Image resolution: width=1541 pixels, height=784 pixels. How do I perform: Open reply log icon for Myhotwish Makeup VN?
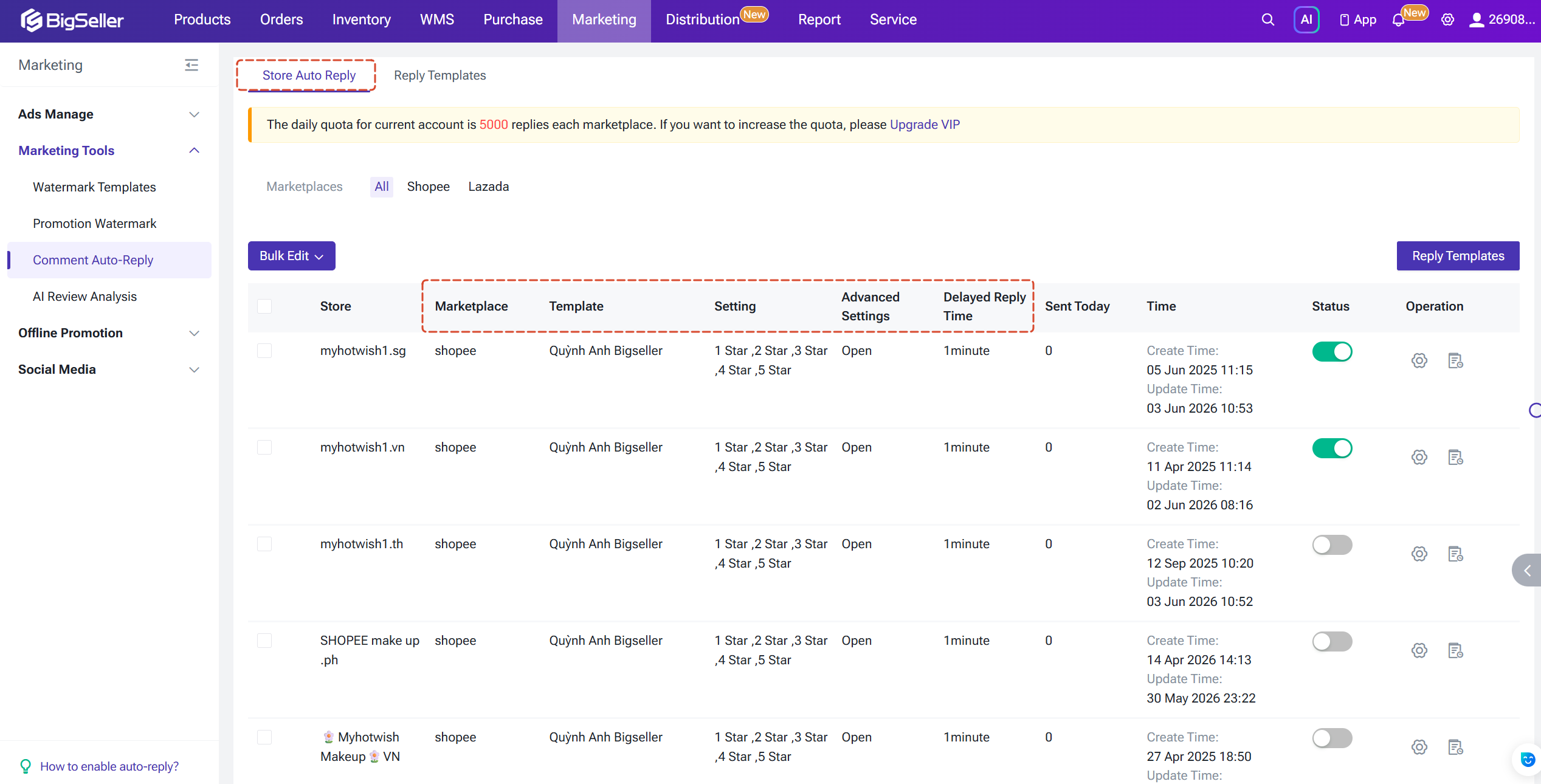click(1455, 747)
